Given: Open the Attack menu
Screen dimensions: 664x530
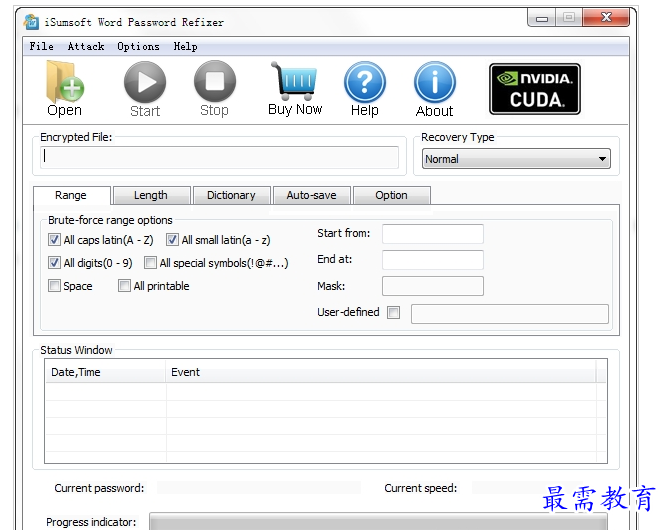Looking at the screenshot, I should click(86, 46).
